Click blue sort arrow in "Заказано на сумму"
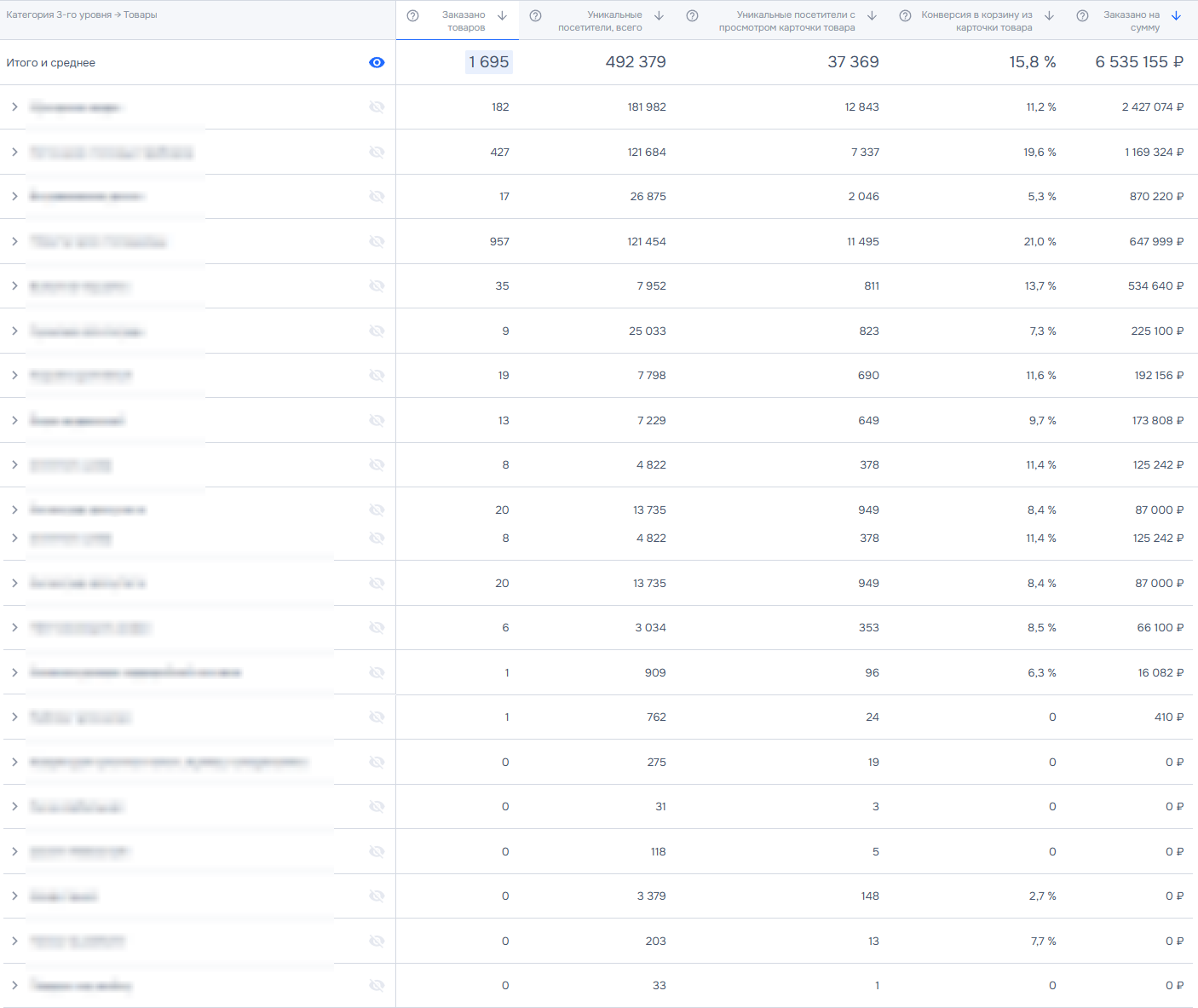Viewport: 1198px width, 1008px height. [1176, 16]
